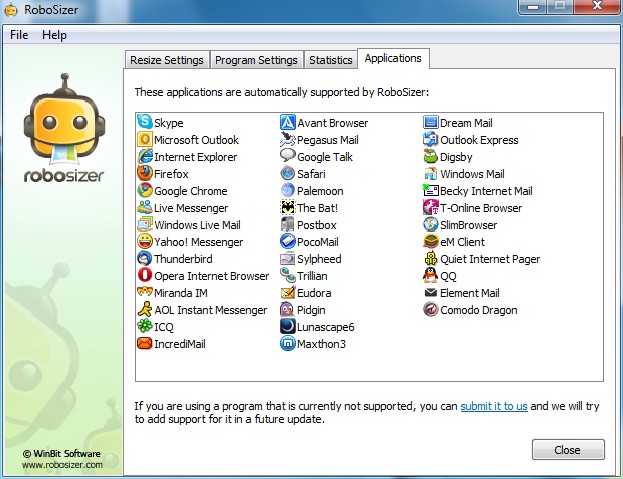Click the The Bat! icon
The height and width of the screenshot is (479, 623).
[288, 207]
